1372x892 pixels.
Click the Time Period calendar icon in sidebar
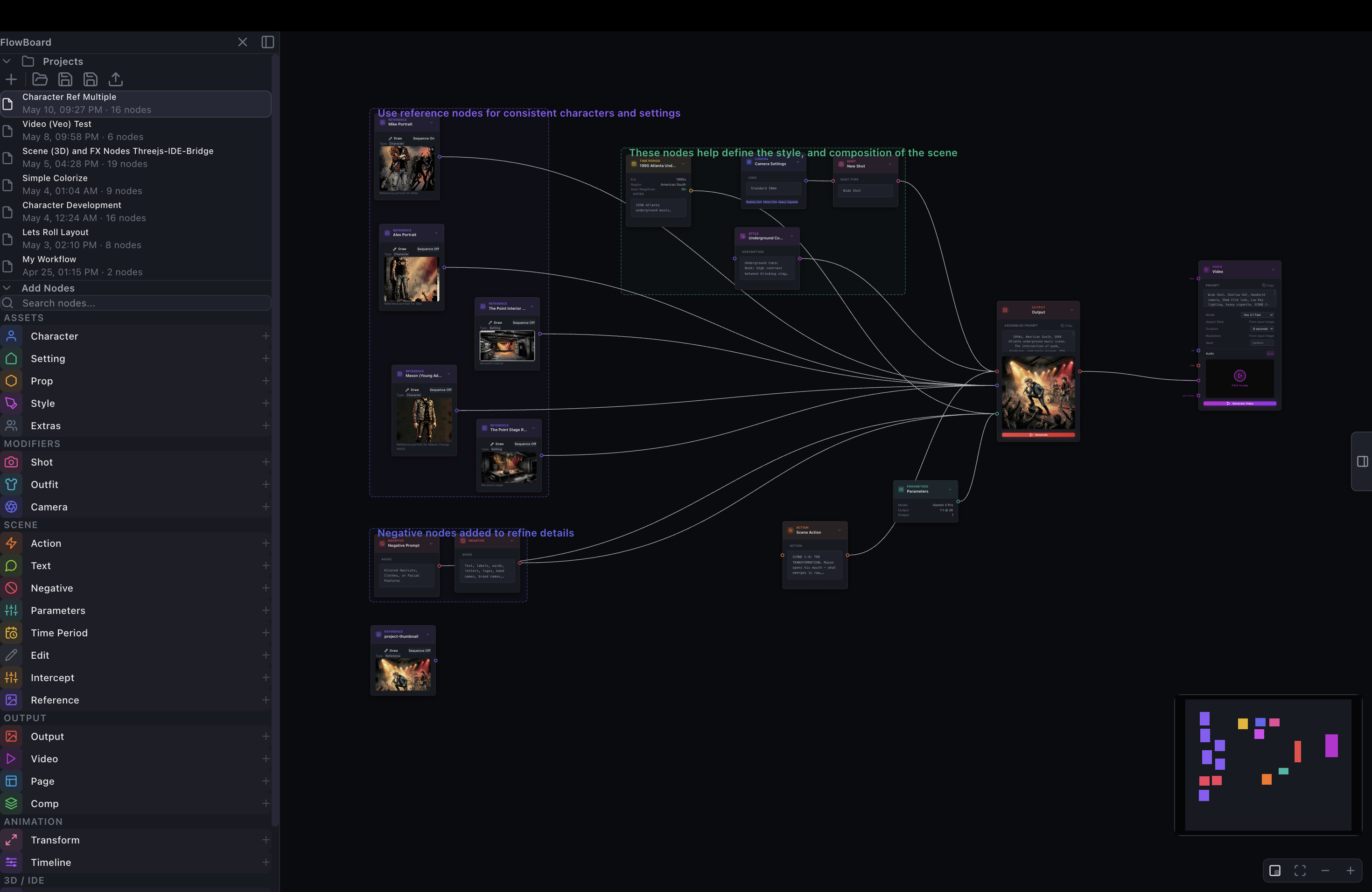(x=12, y=633)
